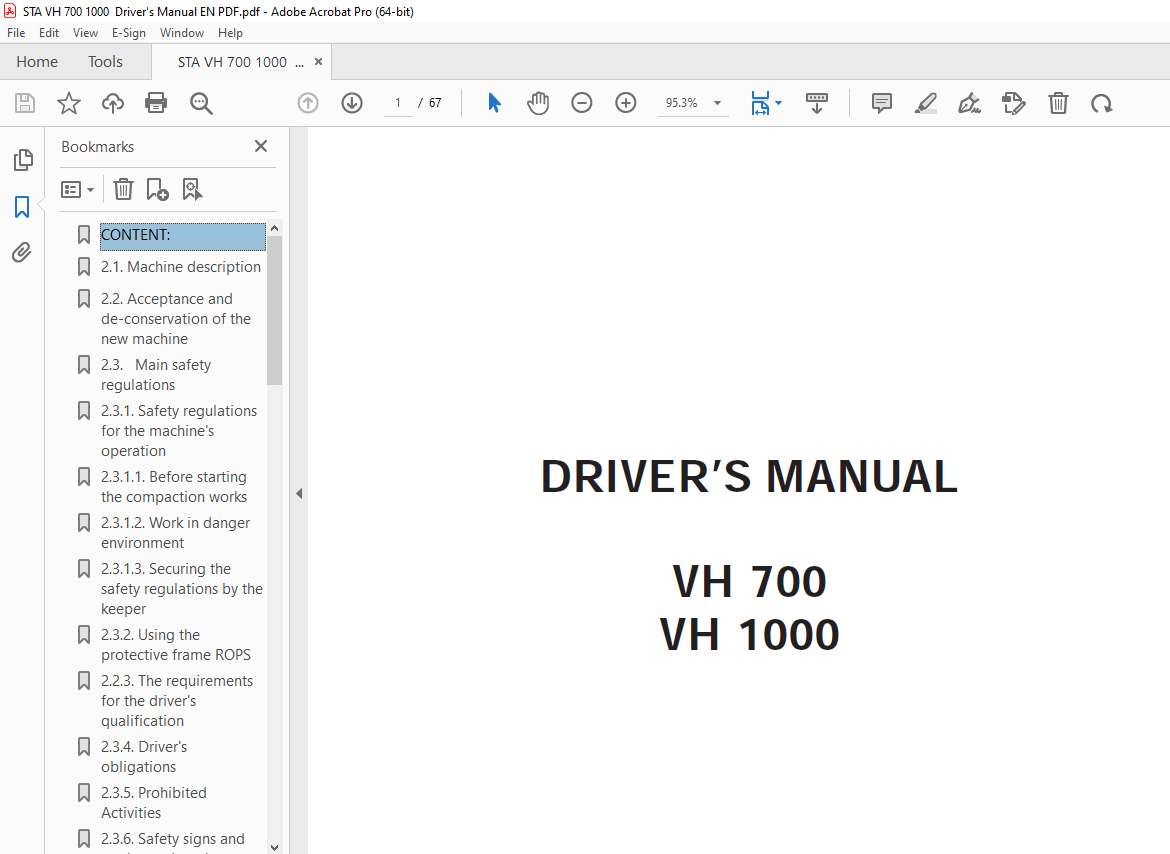The height and width of the screenshot is (854, 1170).
Task: Open the Help menu
Action: point(230,33)
